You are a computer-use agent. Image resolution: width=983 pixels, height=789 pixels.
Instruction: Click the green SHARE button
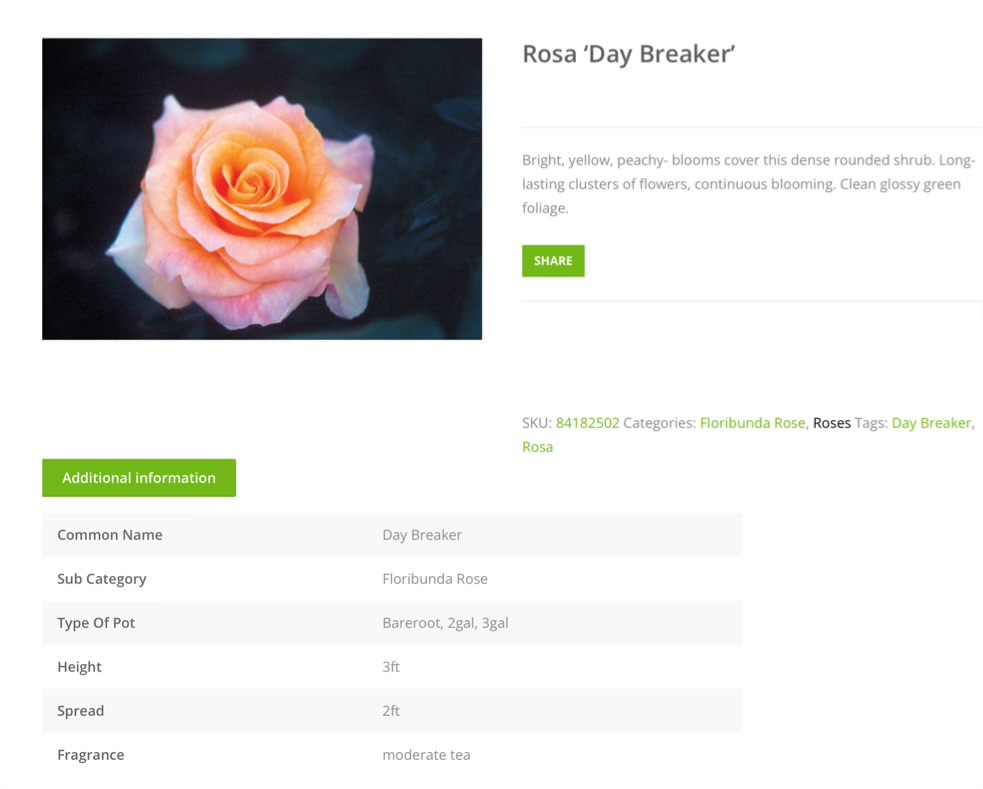[x=553, y=261]
